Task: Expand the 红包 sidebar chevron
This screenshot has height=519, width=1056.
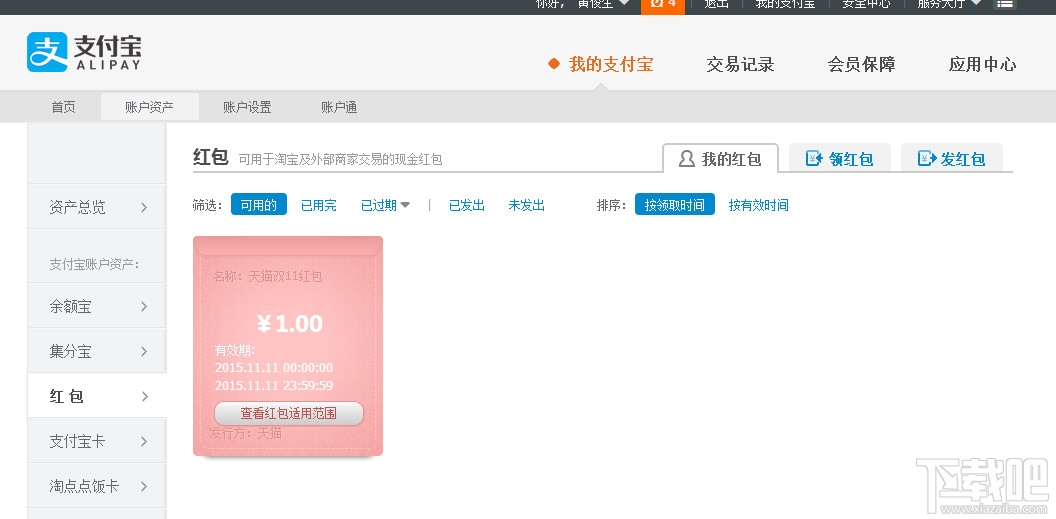Action: click(143, 396)
